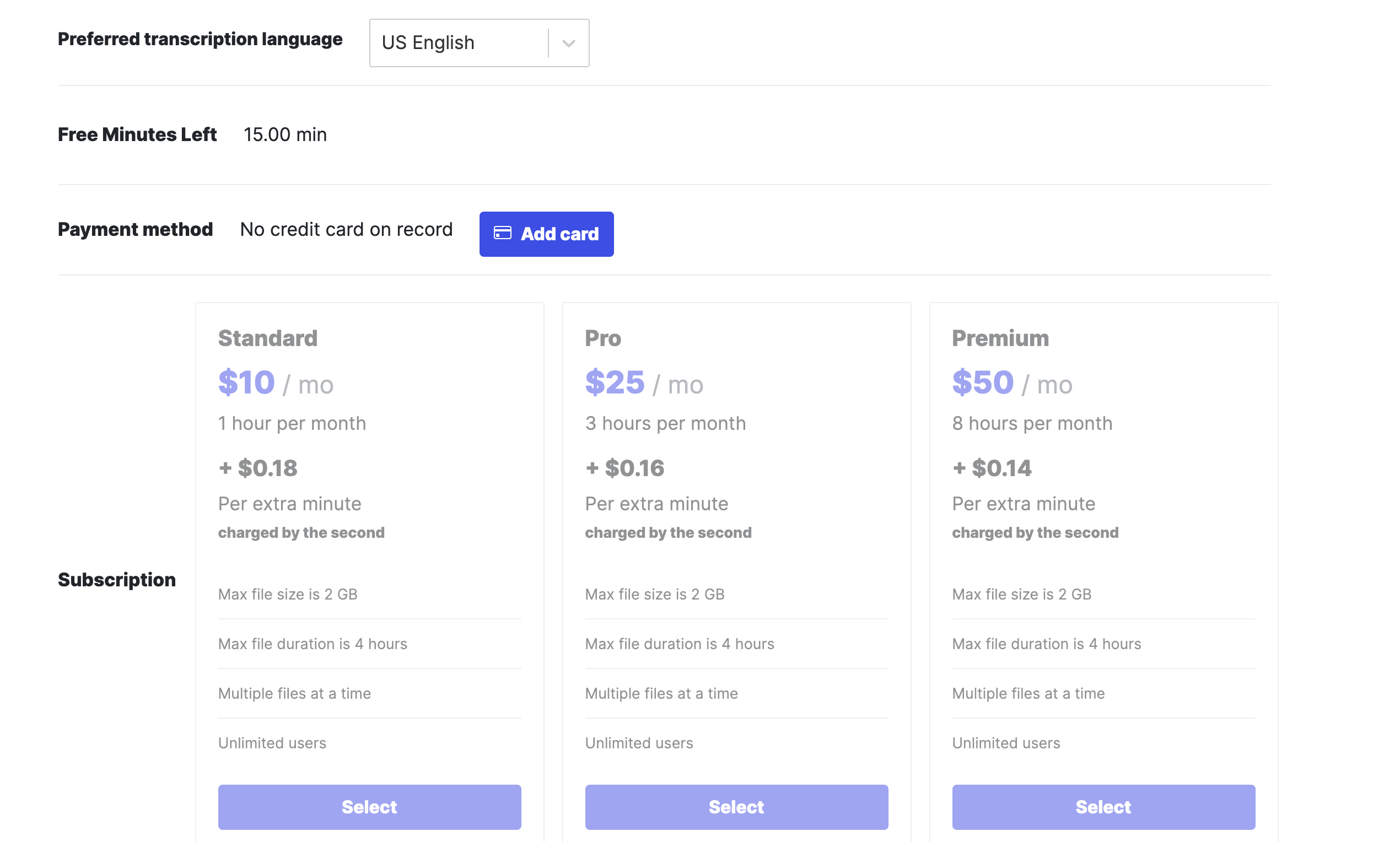This screenshot has width=1400, height=842.
Task: Select the Premium subscription plan
Action: [1102, 806]
